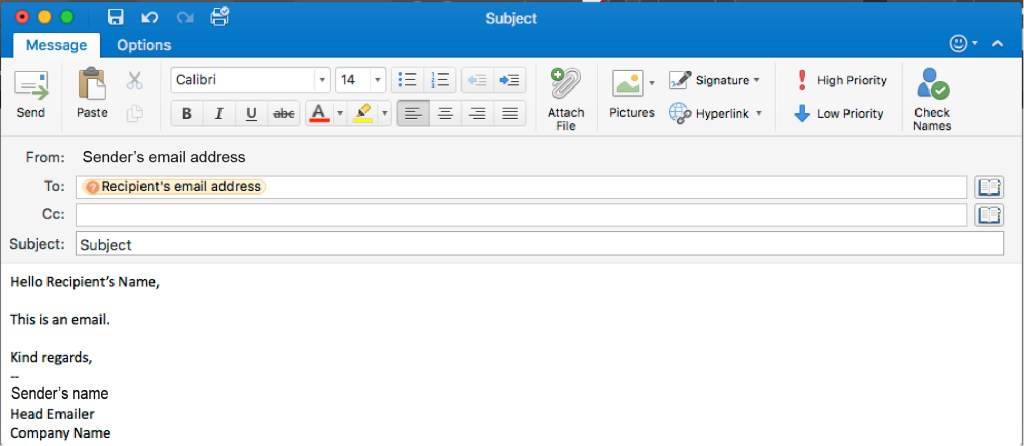Open the font size dropdown
The height and width of the screenshot is (446, 1024).
tap(377, 80)
